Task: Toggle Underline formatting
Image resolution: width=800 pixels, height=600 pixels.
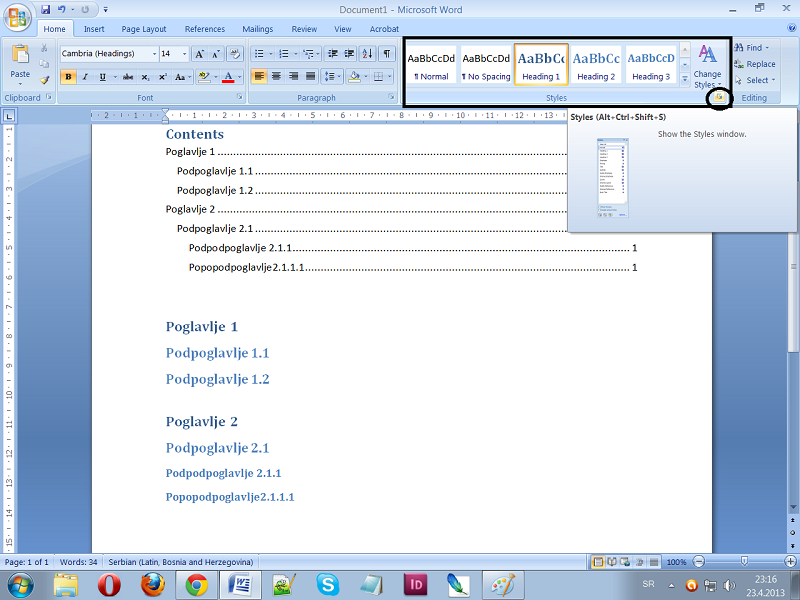Action: click(103, 77)
